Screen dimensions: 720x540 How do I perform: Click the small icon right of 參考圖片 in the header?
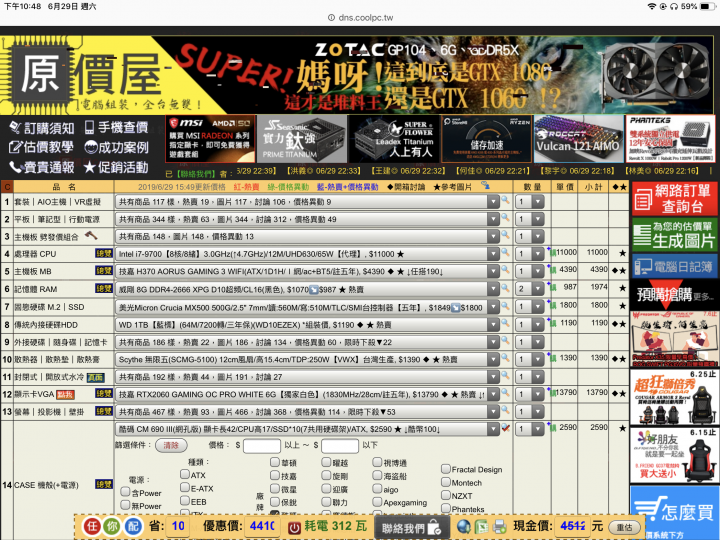coord(485,186)
